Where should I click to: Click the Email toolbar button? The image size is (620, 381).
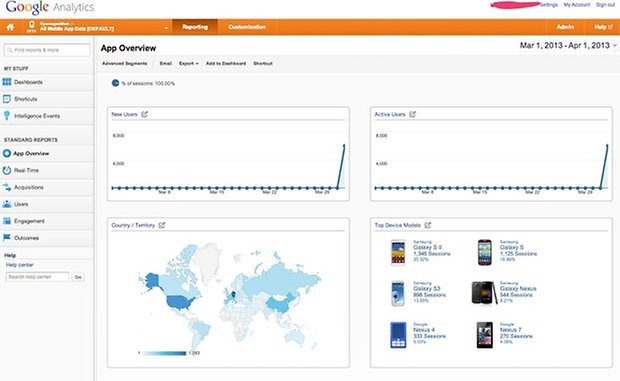(x=166, y=63)
